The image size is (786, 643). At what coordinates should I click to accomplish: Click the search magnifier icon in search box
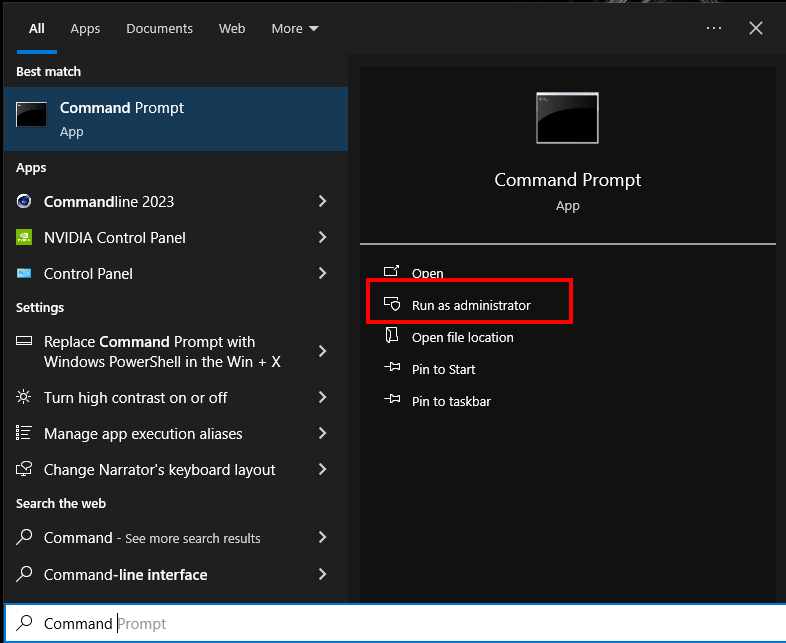click(25, 624)
